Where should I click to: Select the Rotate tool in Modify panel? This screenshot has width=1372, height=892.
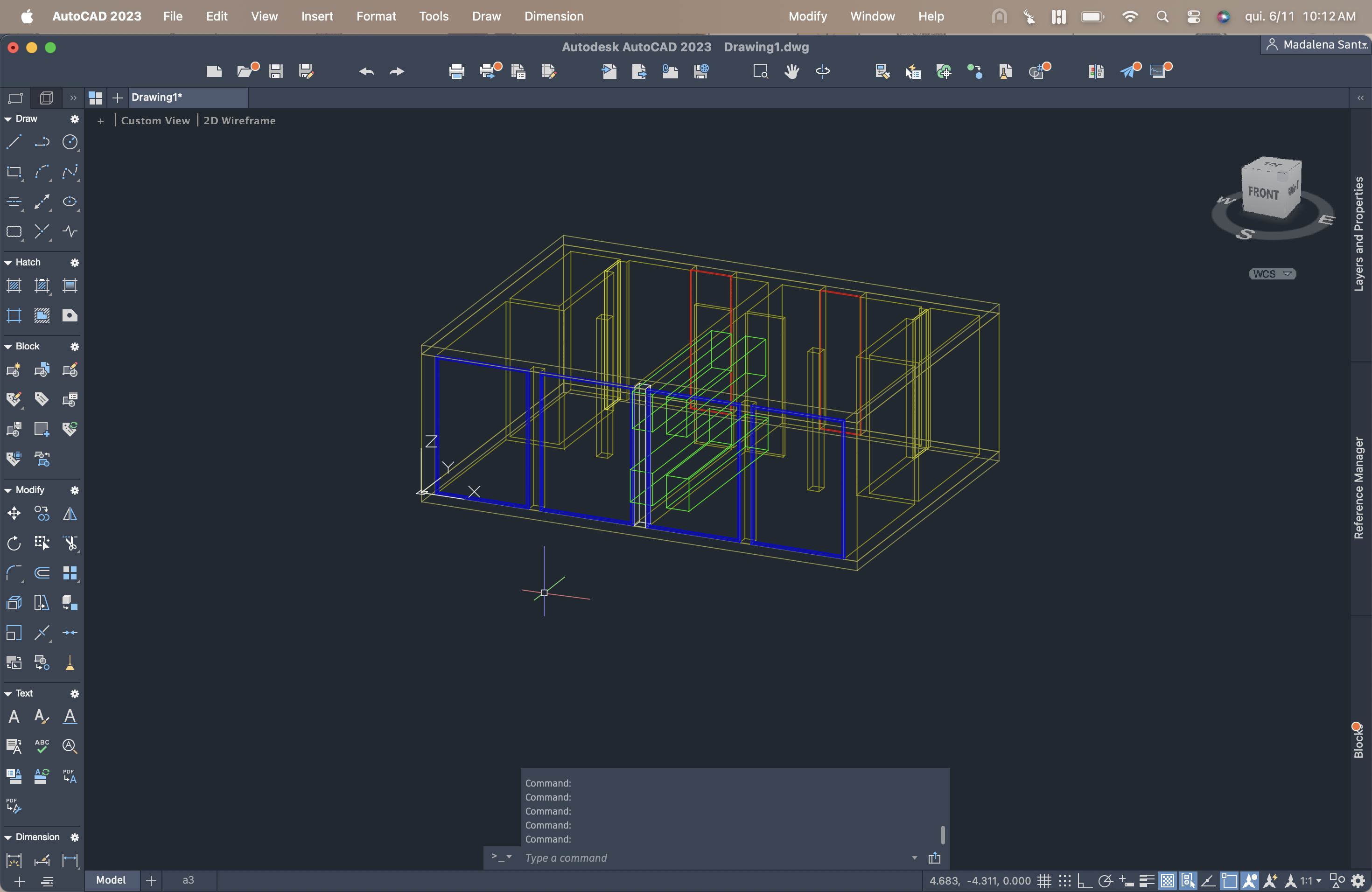point(14,543)
